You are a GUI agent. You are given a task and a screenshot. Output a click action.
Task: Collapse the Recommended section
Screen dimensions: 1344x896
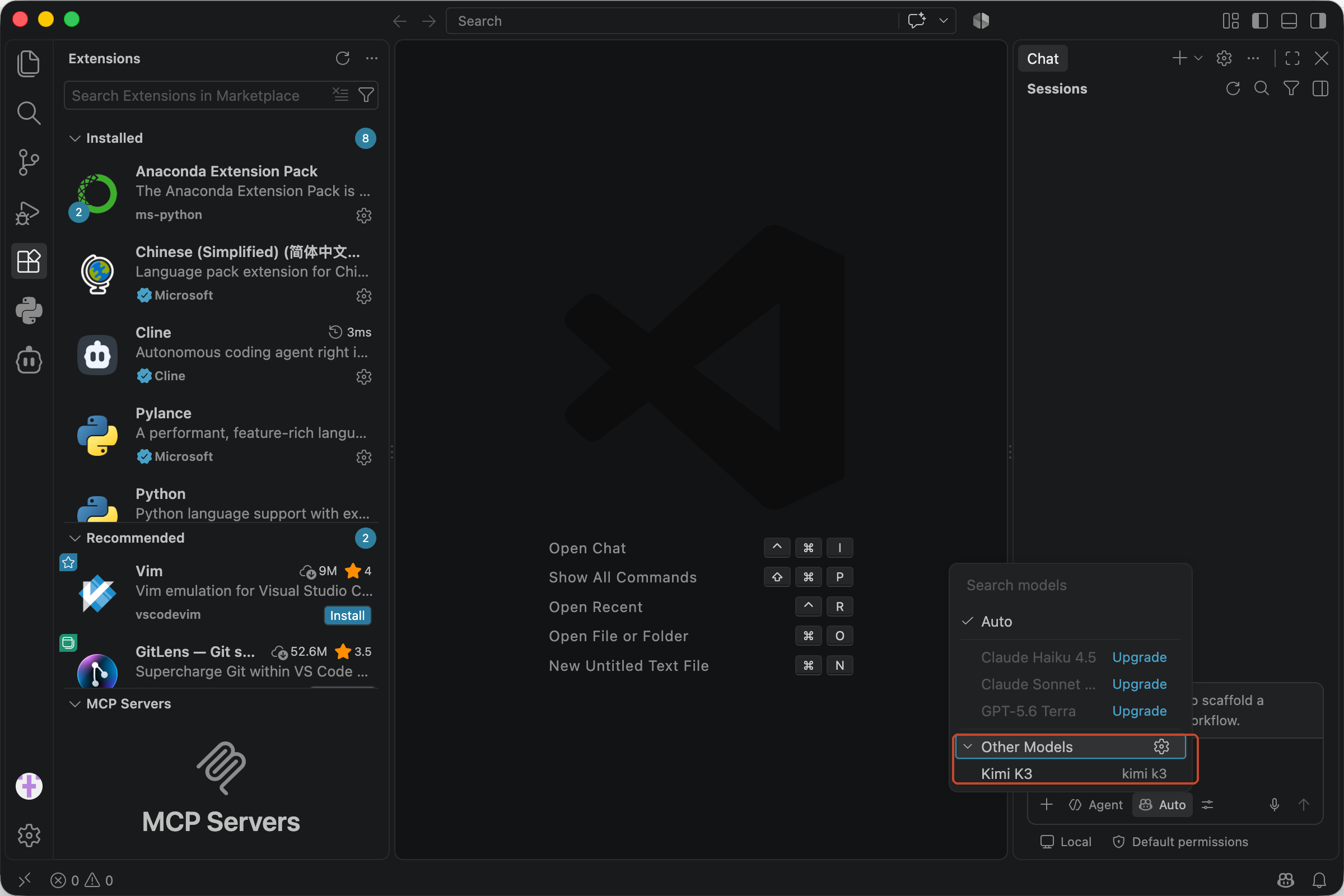(x=75, y=538)
